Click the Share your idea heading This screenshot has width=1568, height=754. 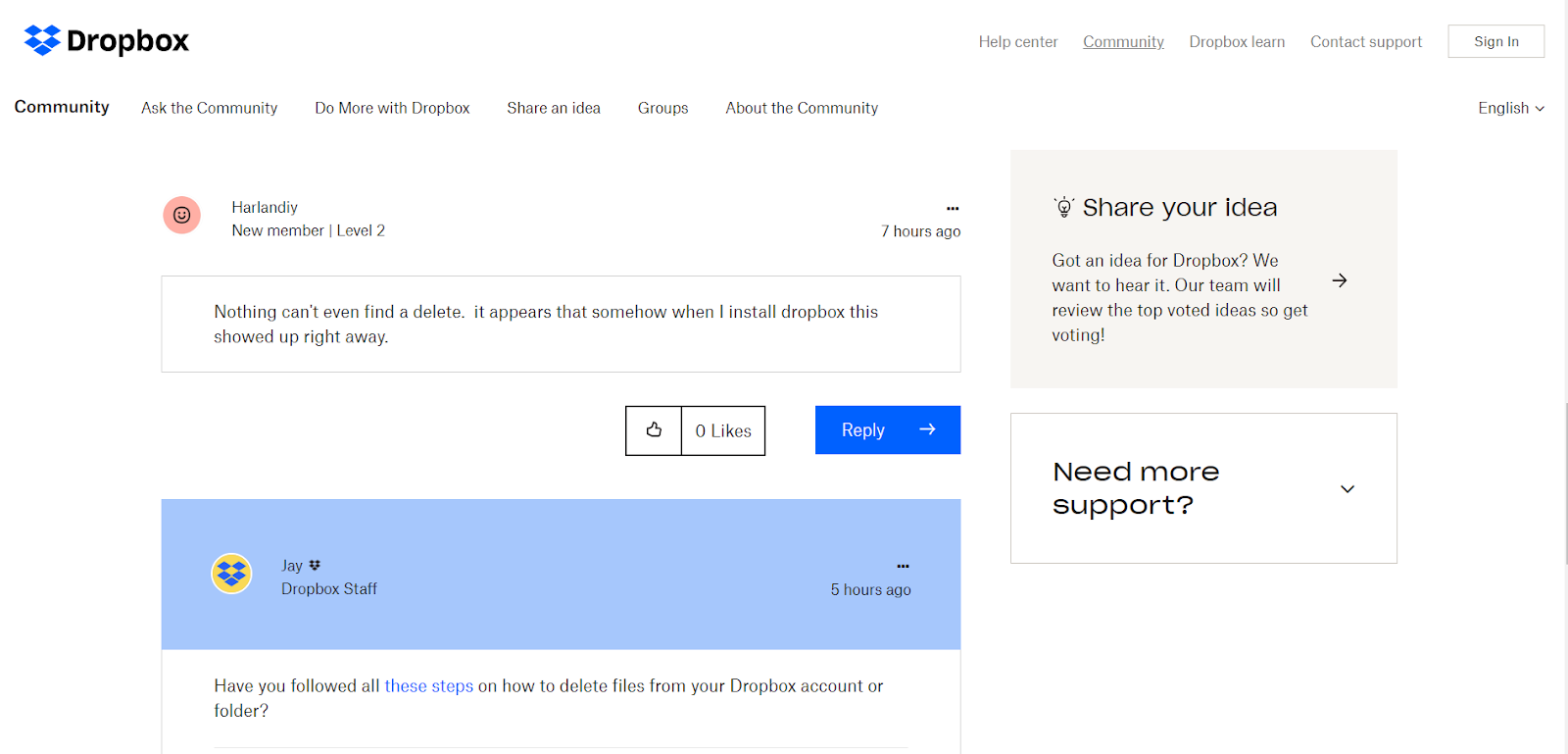point(1180,207)
